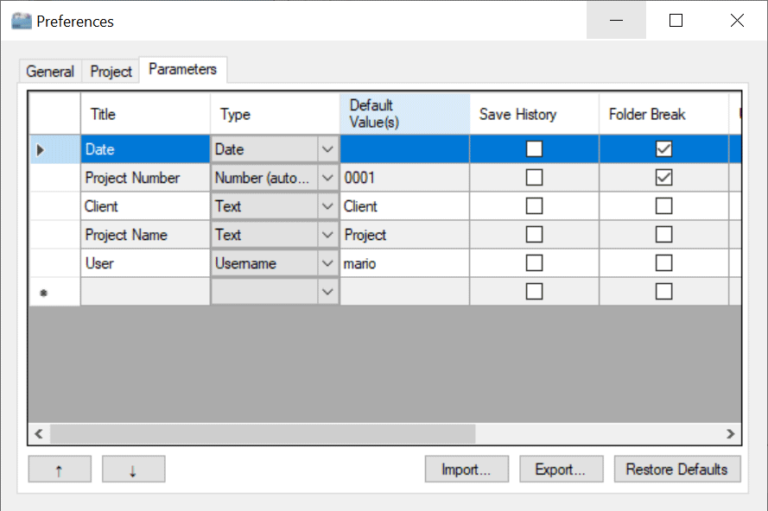
Task: Uncheck Folder Break for Date row
Action: pos(663,149)
